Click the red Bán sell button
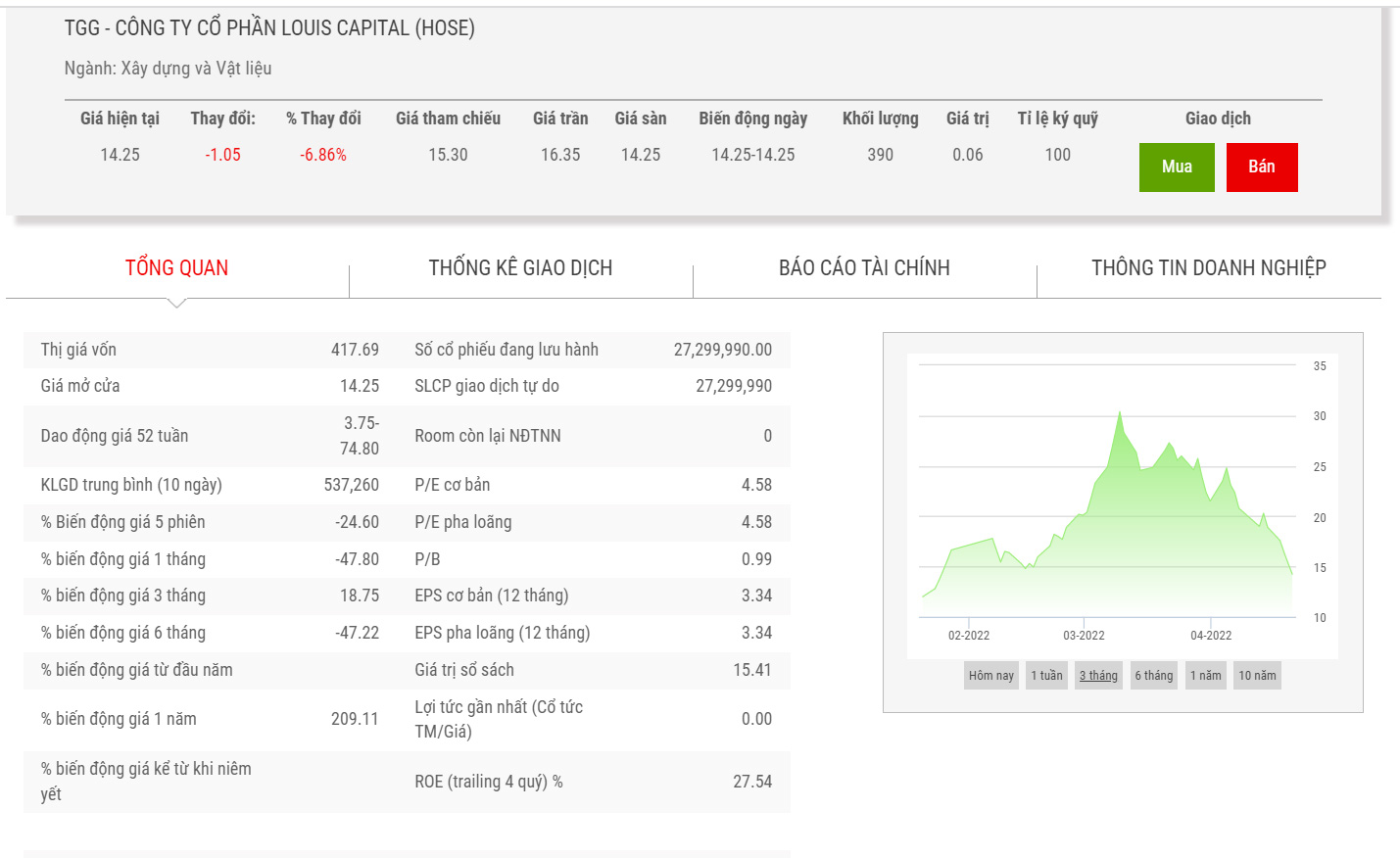 (1261, 167)
